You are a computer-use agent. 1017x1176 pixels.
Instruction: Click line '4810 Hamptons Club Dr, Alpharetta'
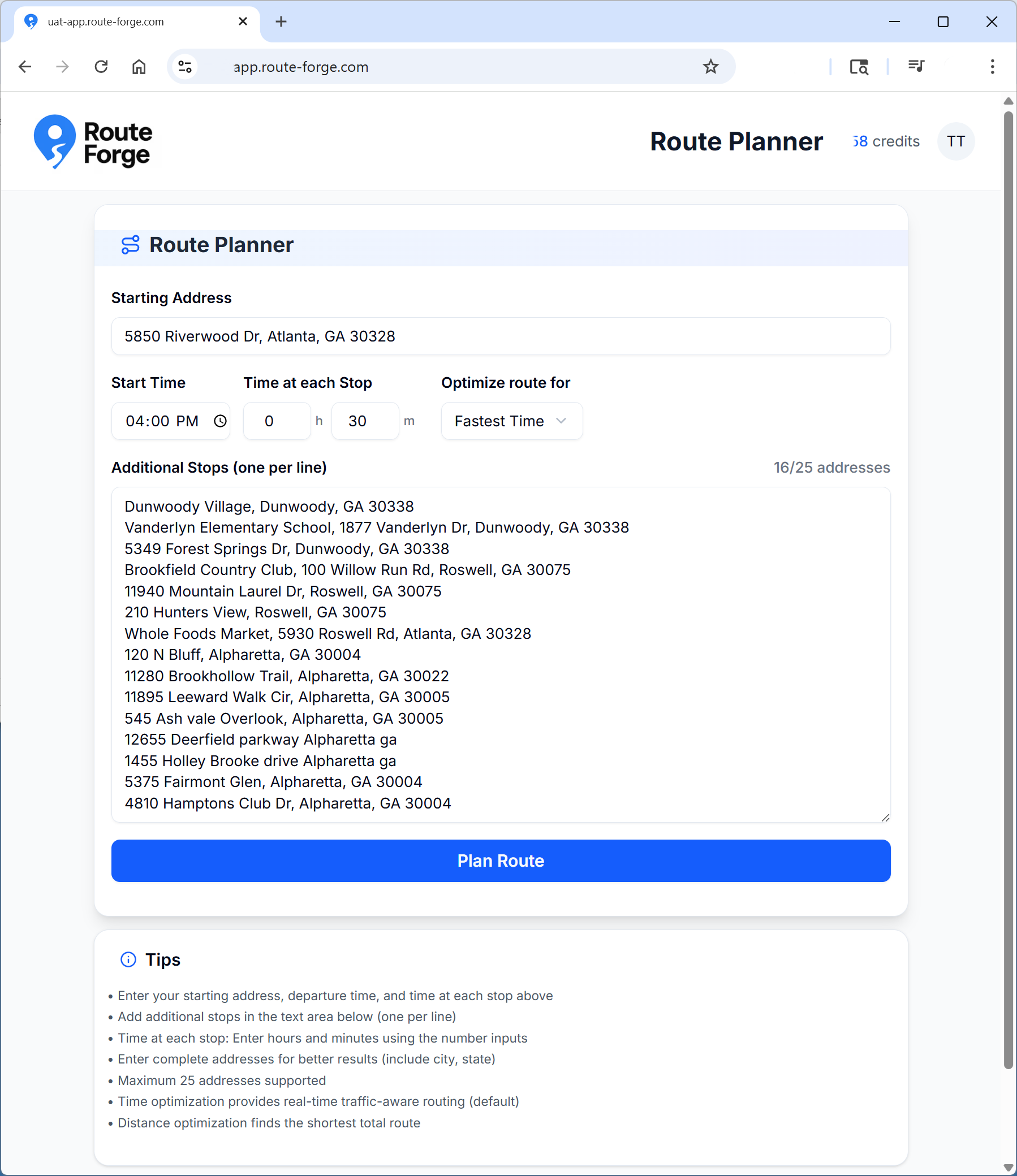[288, 803]
